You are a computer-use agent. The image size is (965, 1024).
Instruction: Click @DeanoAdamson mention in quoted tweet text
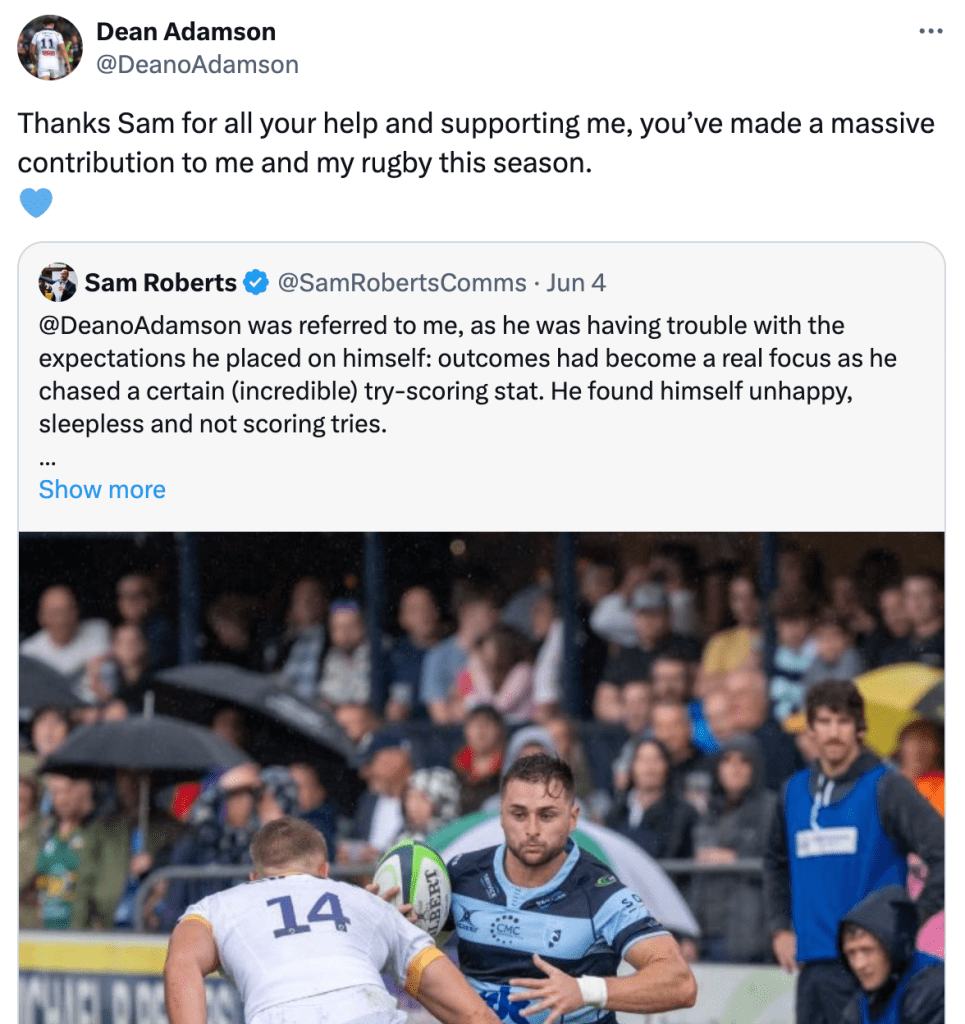[140, 326]
